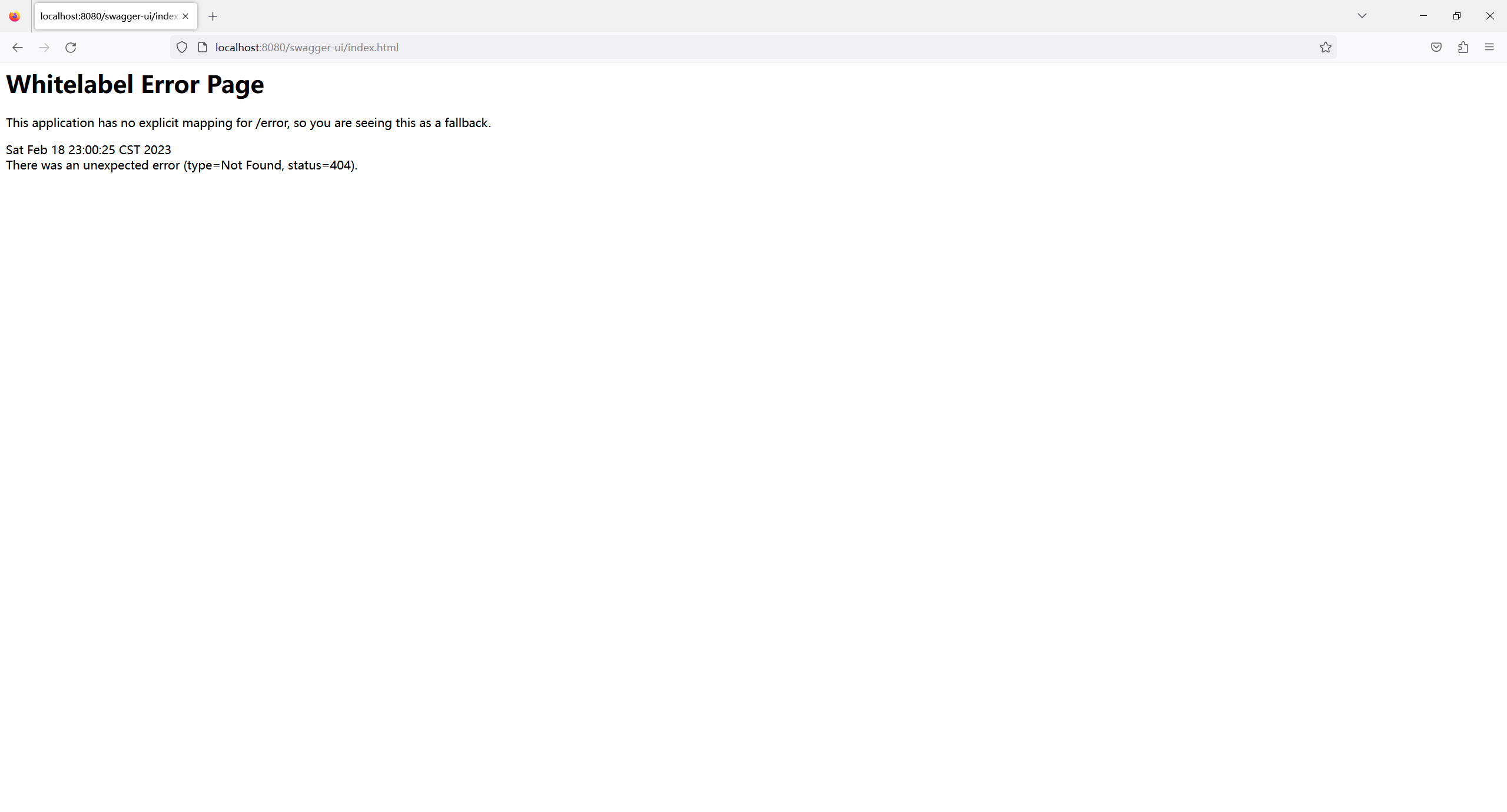Close the swagger-ui tab
The image size is (1507, 812).
186,16
